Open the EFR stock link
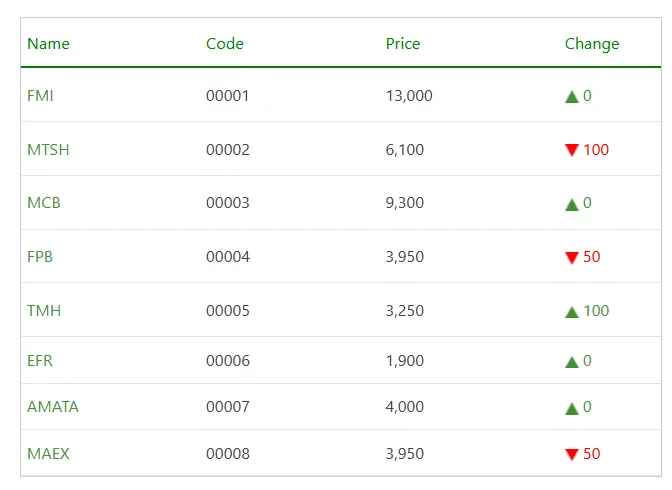672x490 pixels. pos(40,361)
